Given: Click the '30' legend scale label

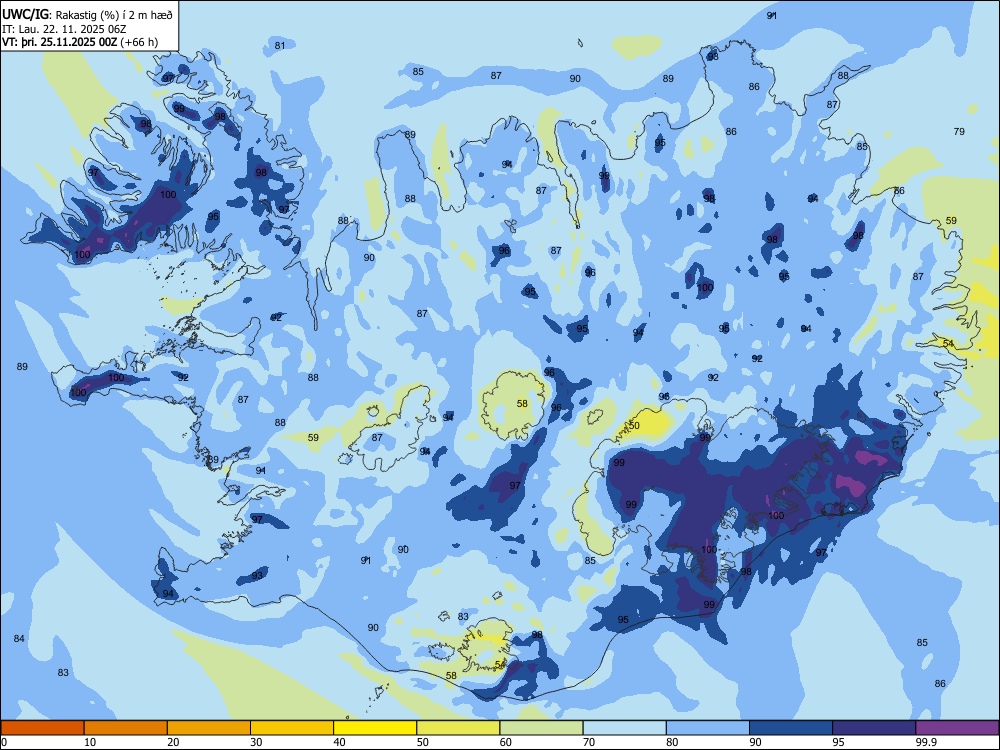Looking at the screenshot, I should [x=256, y=742].
